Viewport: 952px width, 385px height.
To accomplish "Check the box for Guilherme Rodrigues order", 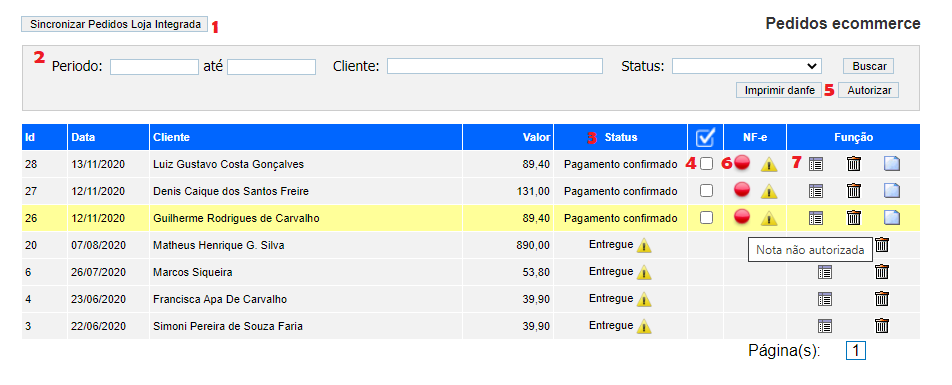I will [706, 217].
